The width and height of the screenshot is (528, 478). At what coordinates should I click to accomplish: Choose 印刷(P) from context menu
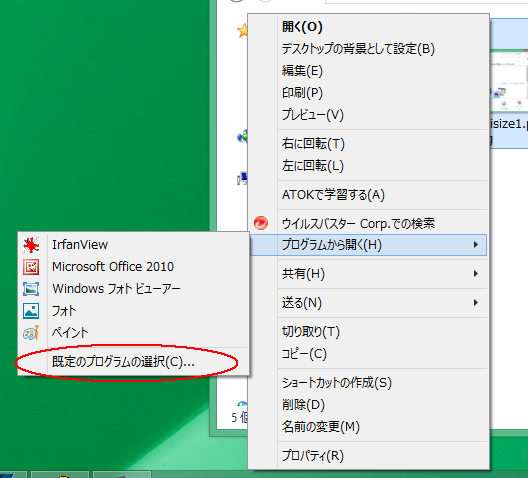pyautogui.click(x=369, y=93)
